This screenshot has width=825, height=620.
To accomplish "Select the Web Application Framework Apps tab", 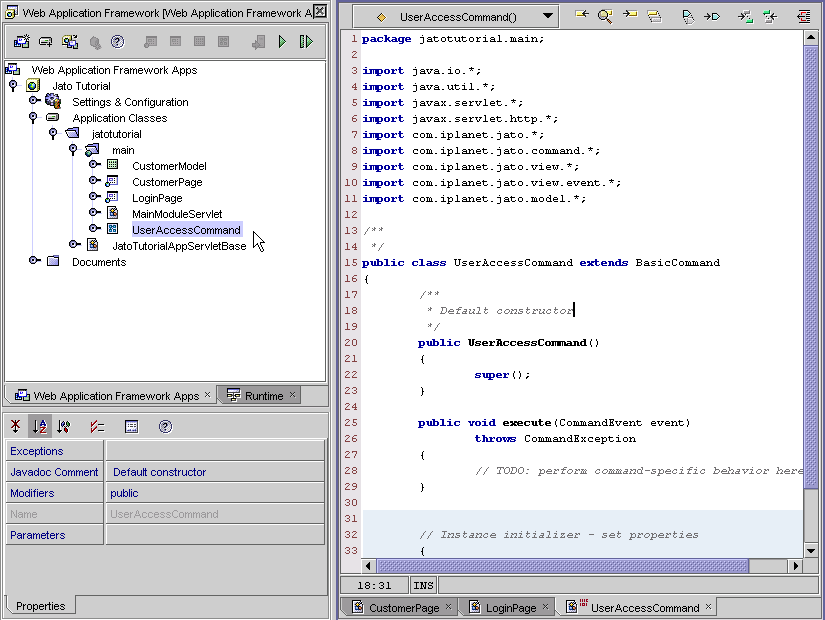I will click(108, 395).
